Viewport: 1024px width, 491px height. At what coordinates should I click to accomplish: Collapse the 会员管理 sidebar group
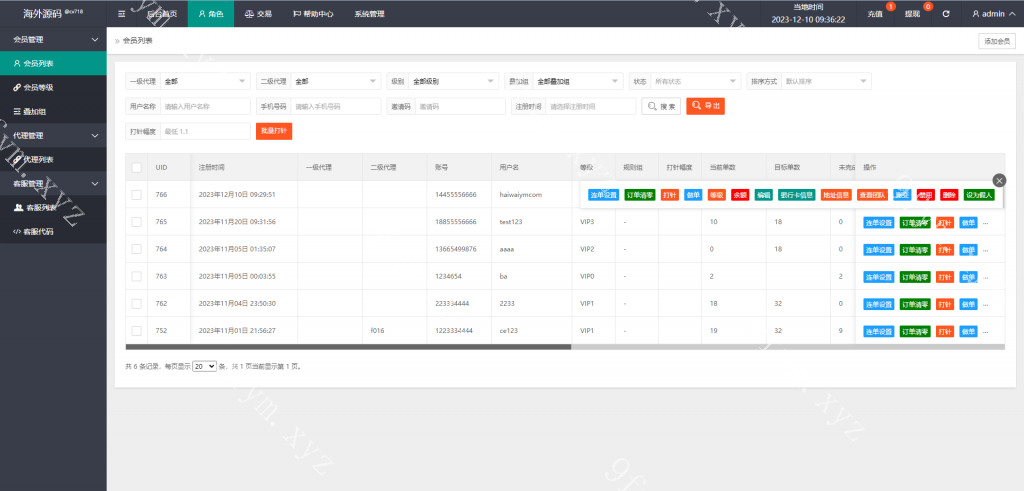click(x=53, y=39)
